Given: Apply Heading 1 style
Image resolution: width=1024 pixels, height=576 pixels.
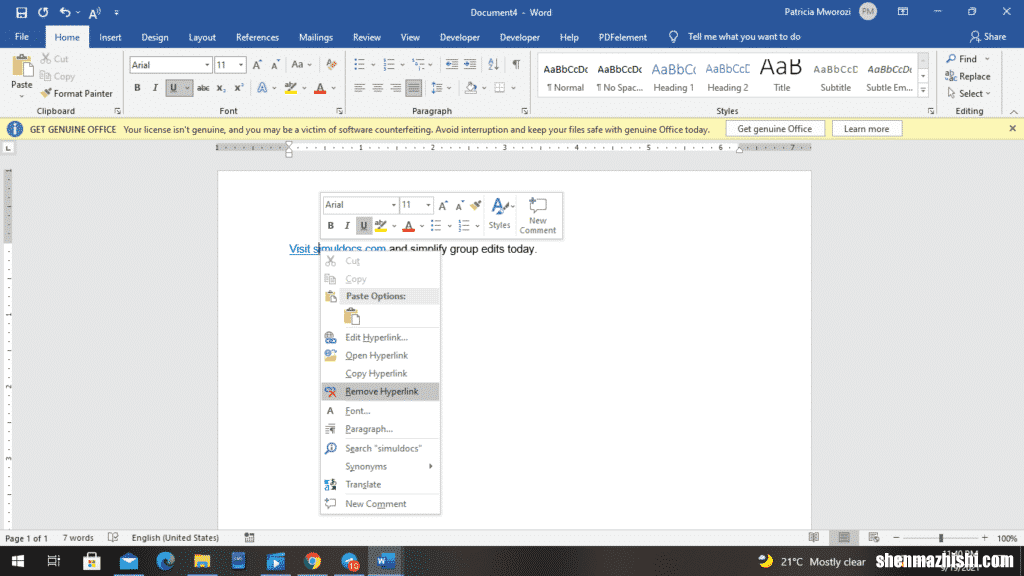Looking at the screenshot, I should click(x=673, y=76).
